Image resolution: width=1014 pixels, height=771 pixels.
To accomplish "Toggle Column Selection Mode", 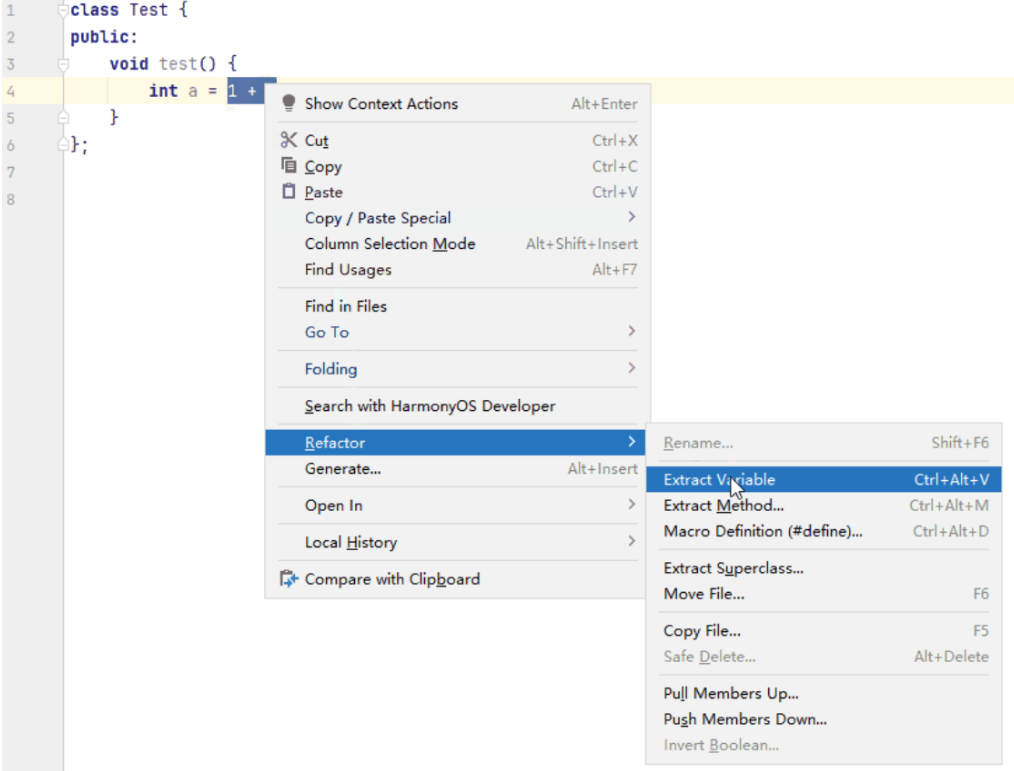I will [390, 244].
